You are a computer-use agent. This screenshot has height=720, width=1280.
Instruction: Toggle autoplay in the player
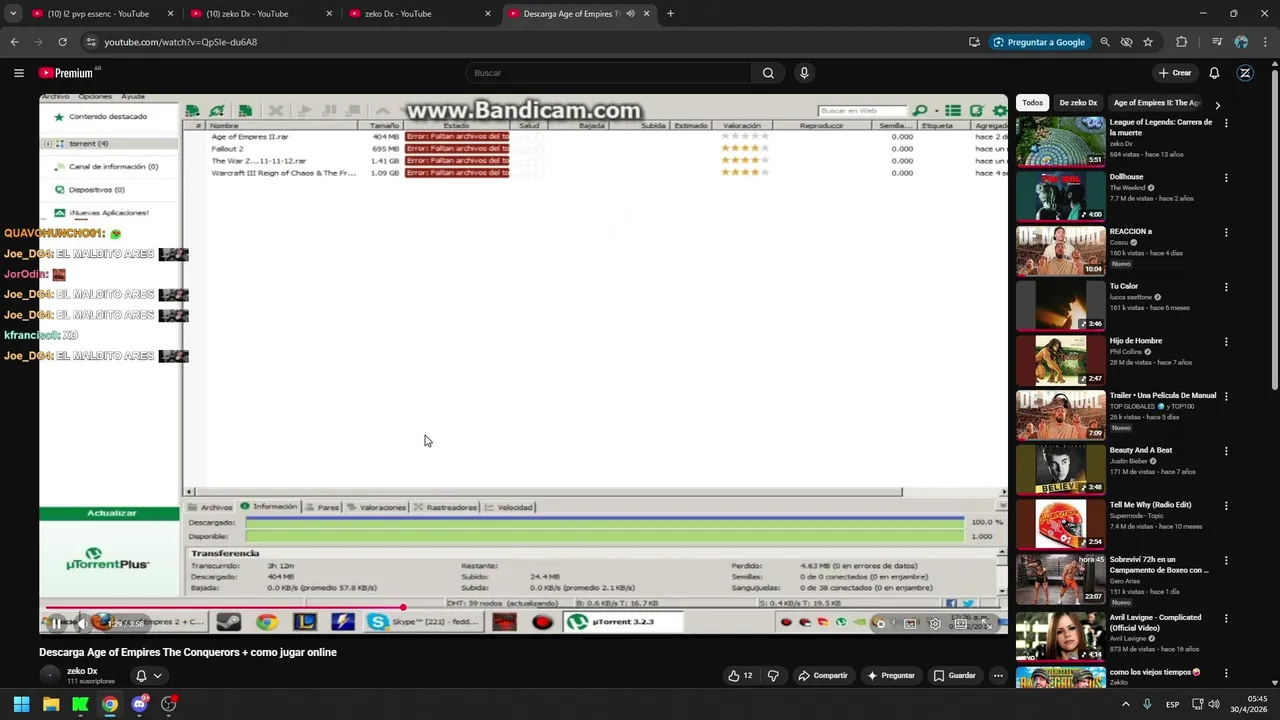[880, 623]
